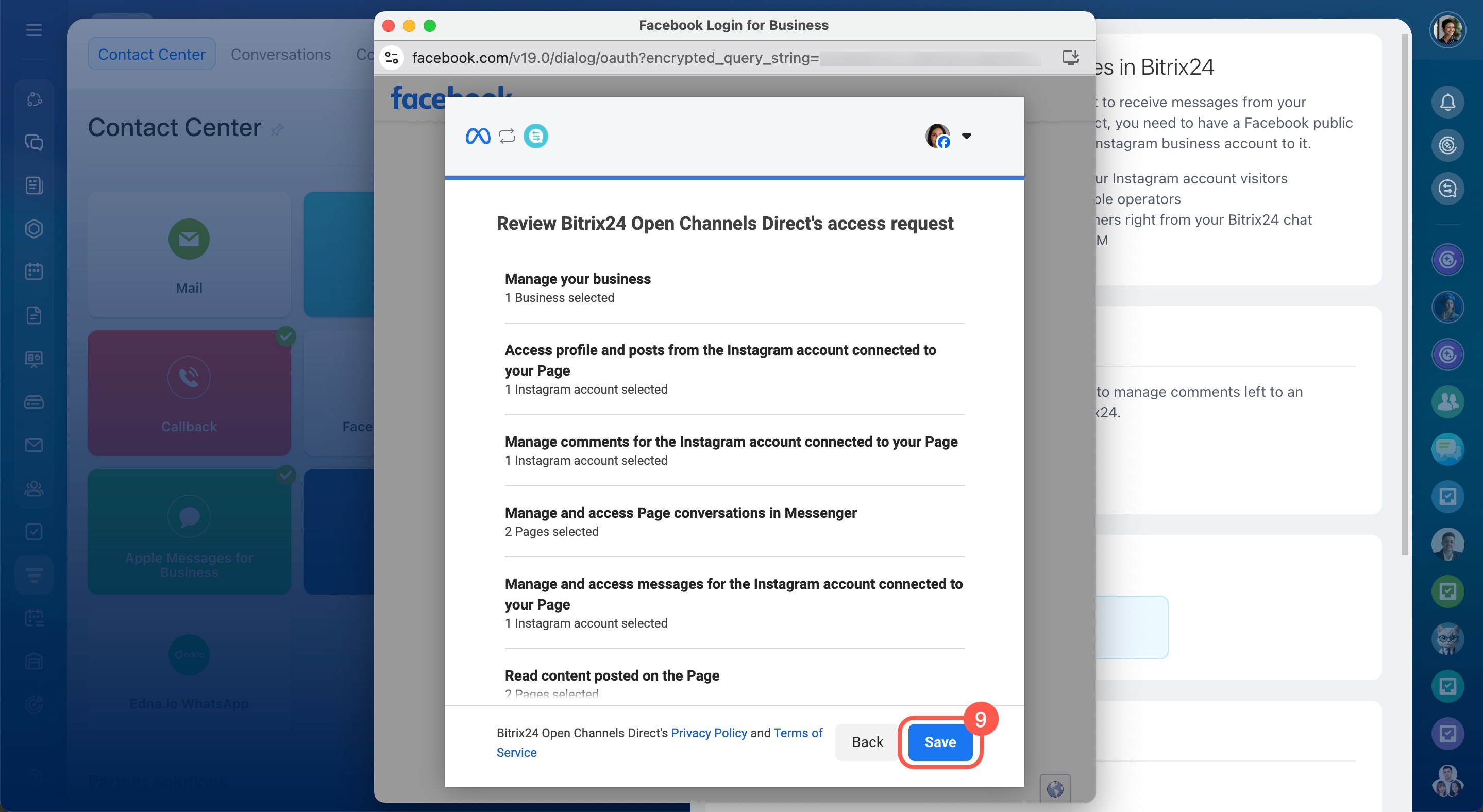
Task: Click the Facebook address bar URL
Action: click(615, 58)
